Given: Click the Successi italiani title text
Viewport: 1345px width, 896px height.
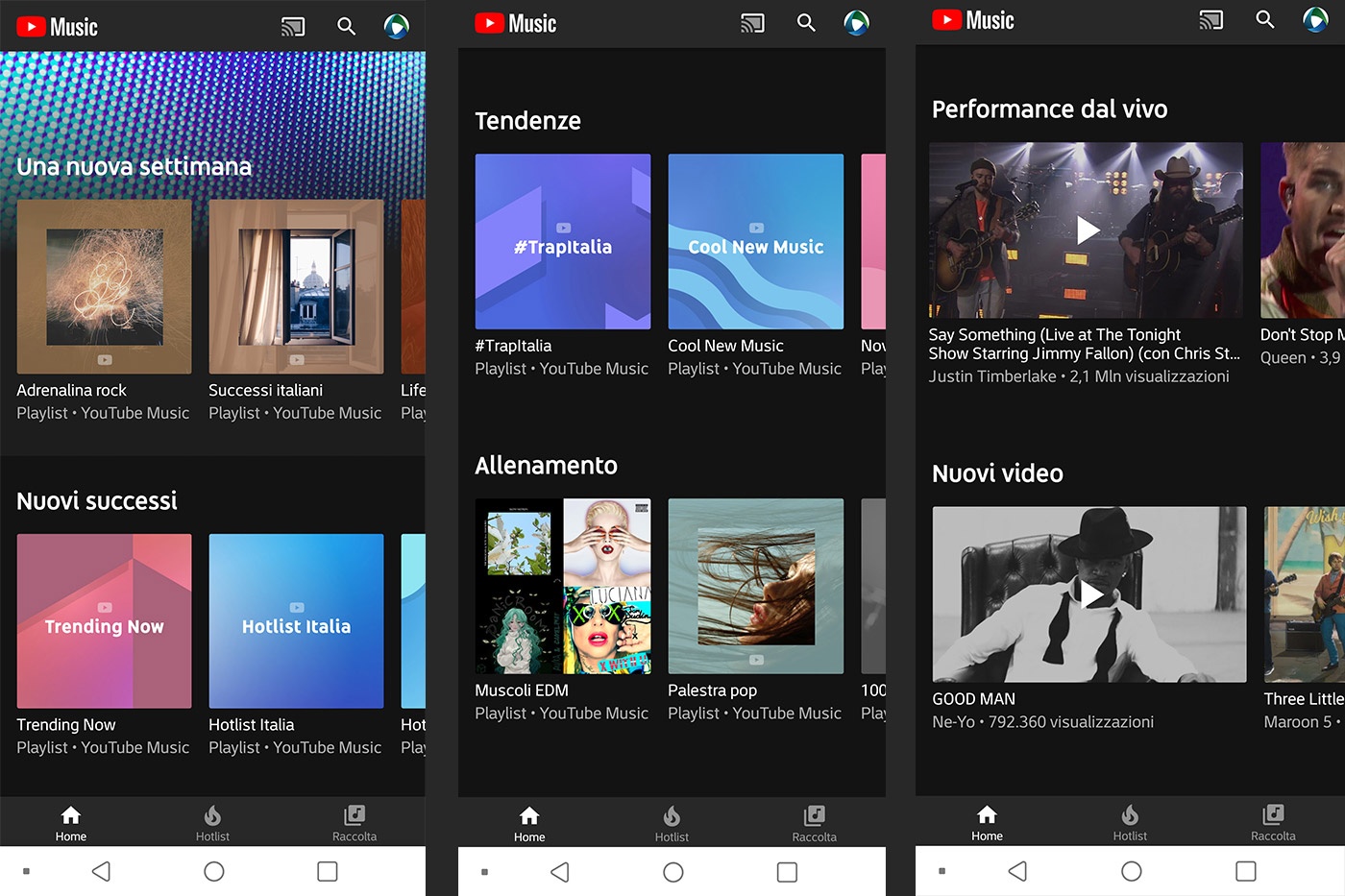Looking at the screenshot, I should [x=266, y=390].
